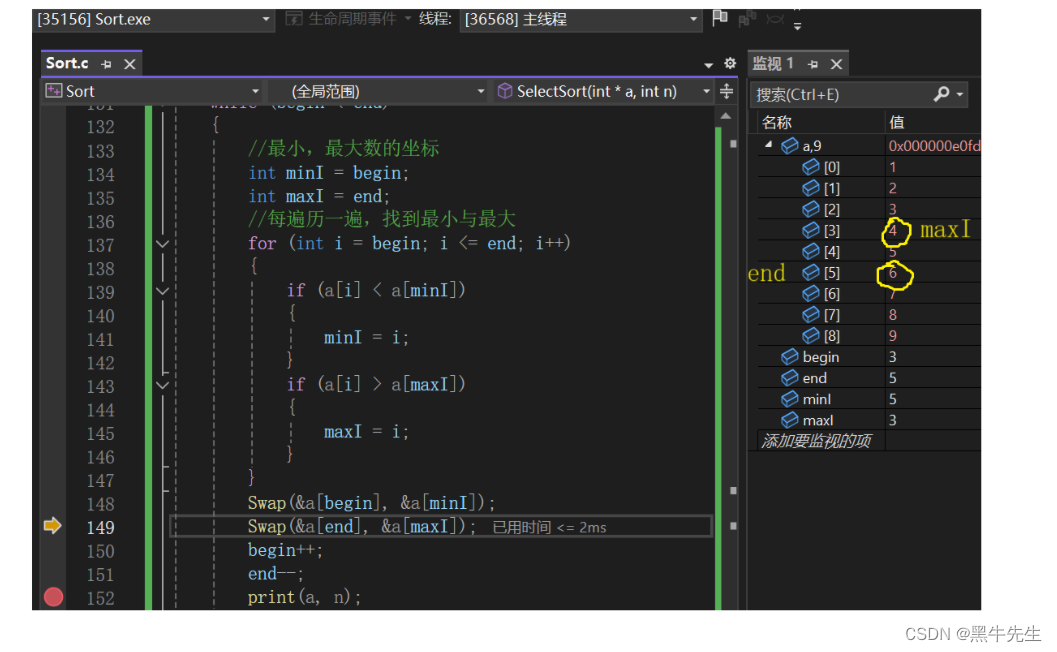Open the 全局范围 scope dropdown
Viewport: 1057px width, 652px height.
coord(378,91)
